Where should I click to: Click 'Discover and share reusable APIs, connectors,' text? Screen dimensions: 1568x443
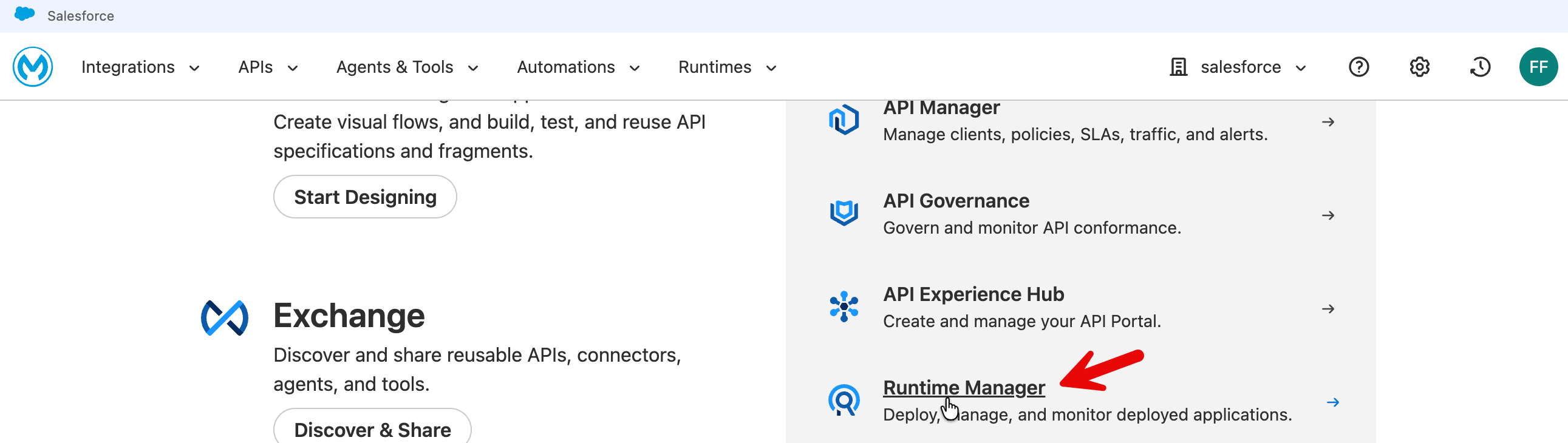[x=477, y=356]
